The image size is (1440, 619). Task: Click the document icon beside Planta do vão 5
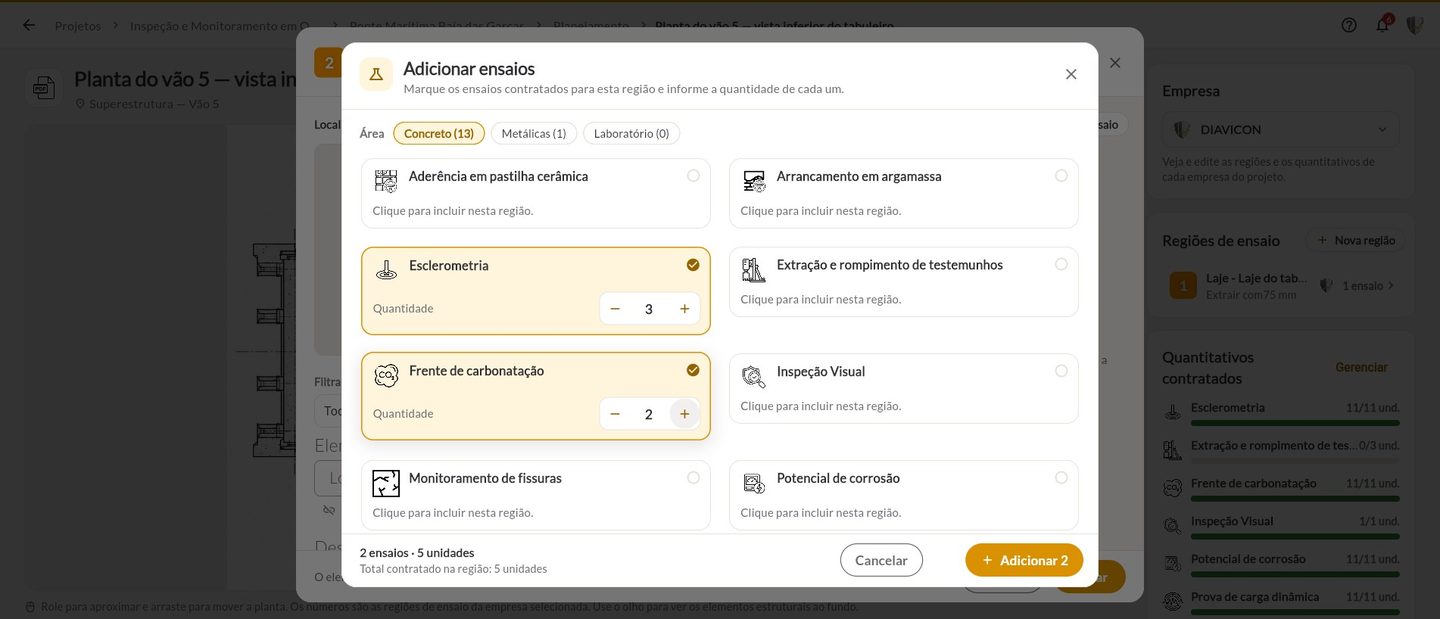[x=44, y=88]
